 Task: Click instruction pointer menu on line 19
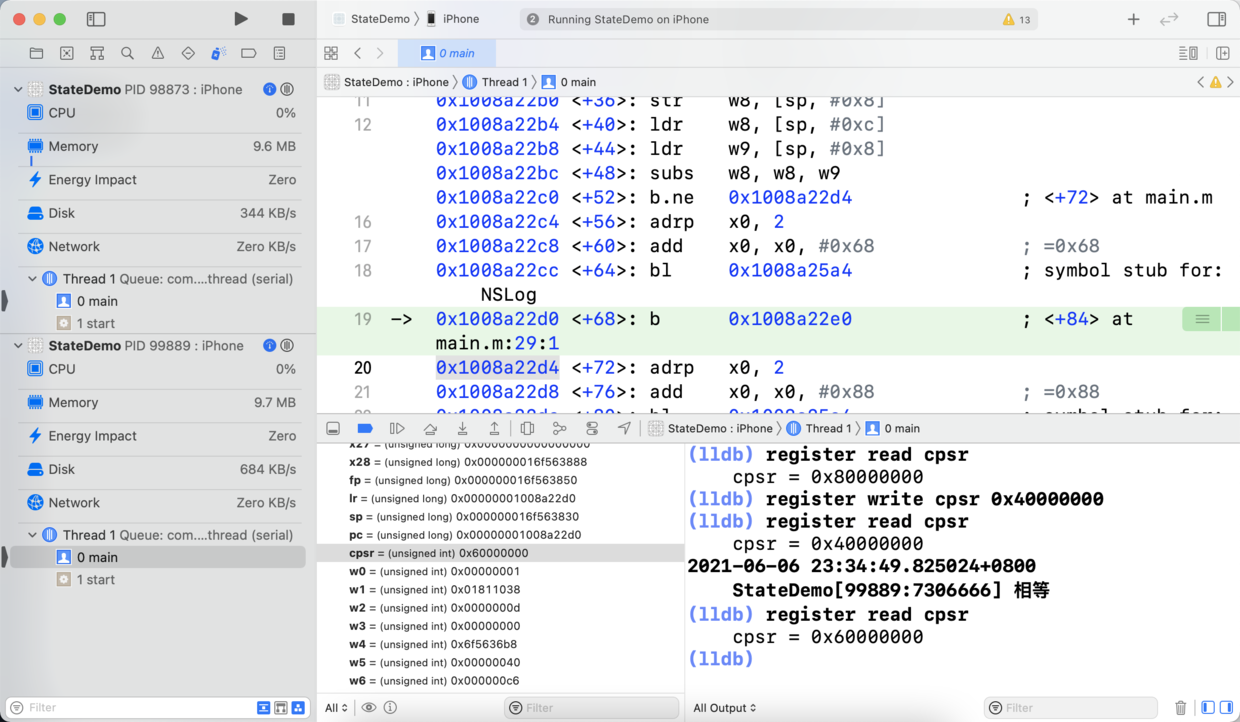pos(1202,319)
